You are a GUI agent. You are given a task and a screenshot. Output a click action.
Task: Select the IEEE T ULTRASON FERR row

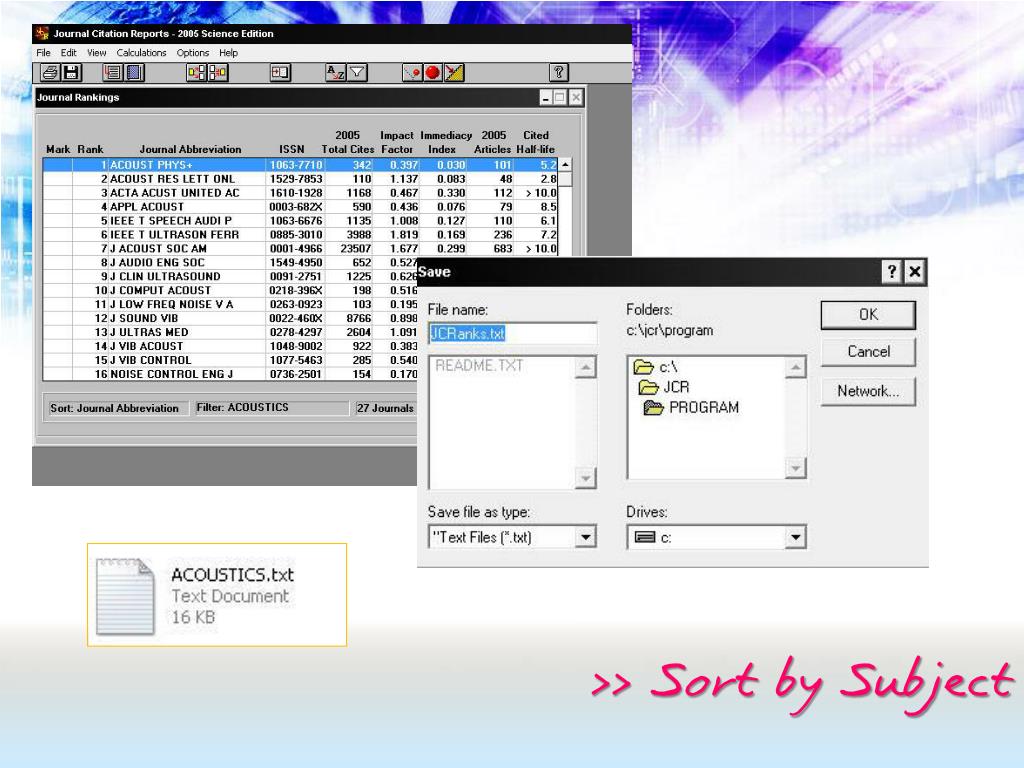pos(300,234)
